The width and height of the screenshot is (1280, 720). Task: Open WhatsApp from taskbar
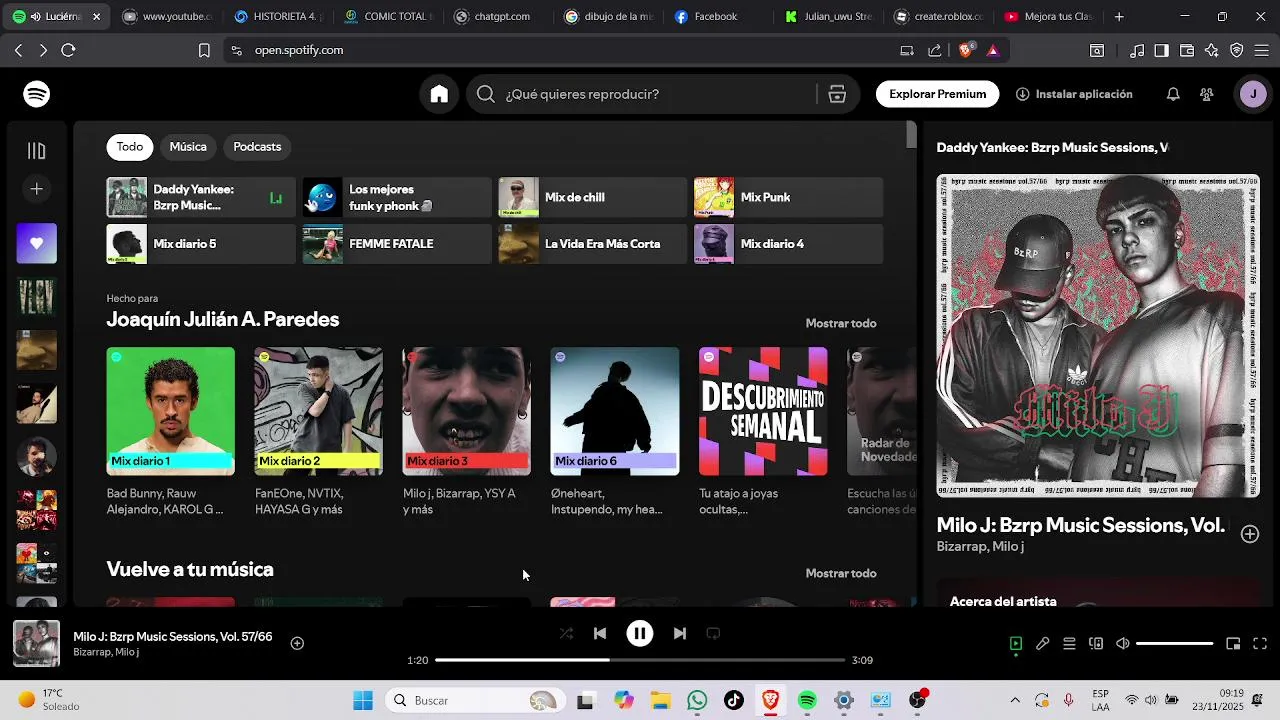(x=697, y=701)
